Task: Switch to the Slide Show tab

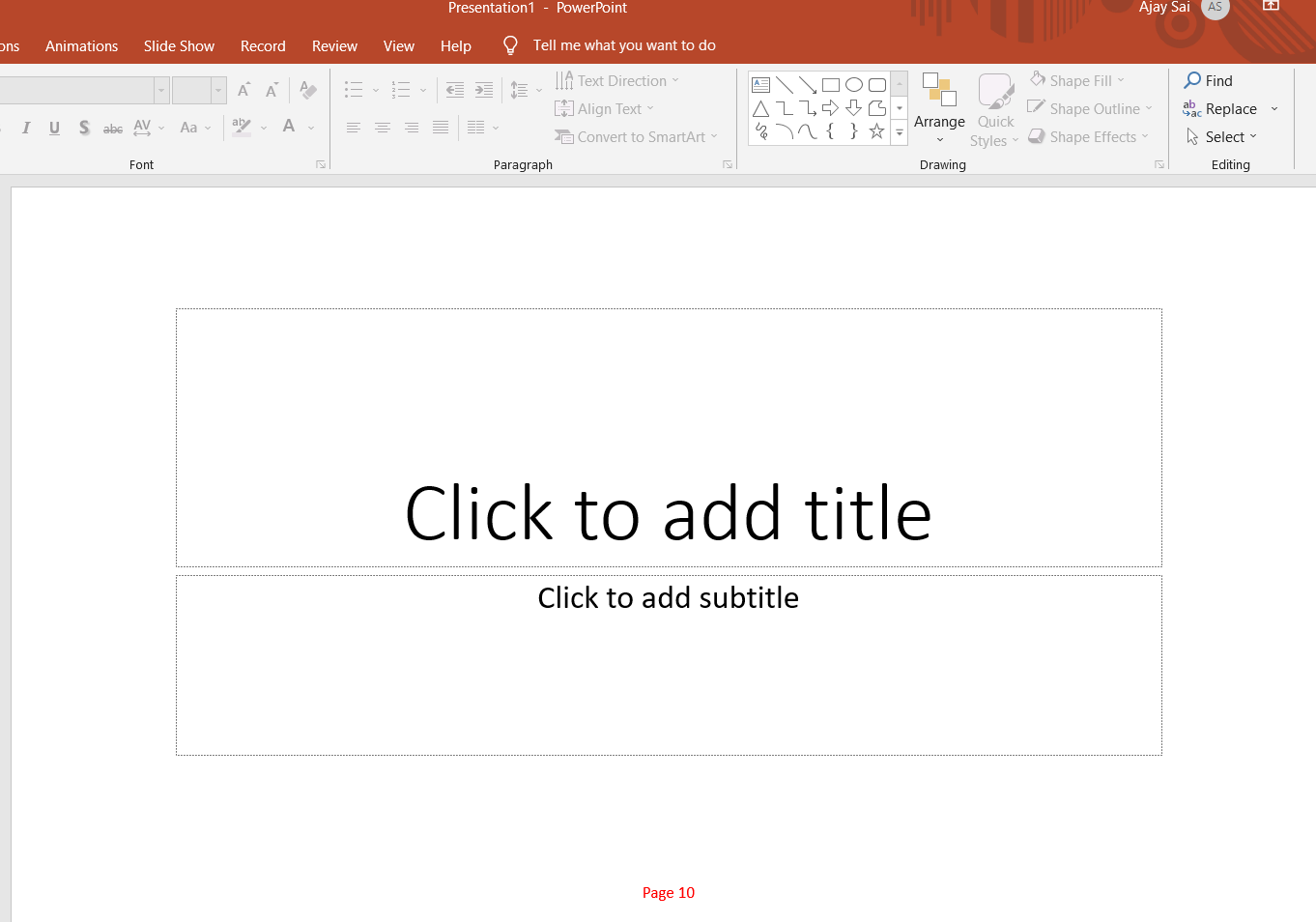Action: [179, 45]
